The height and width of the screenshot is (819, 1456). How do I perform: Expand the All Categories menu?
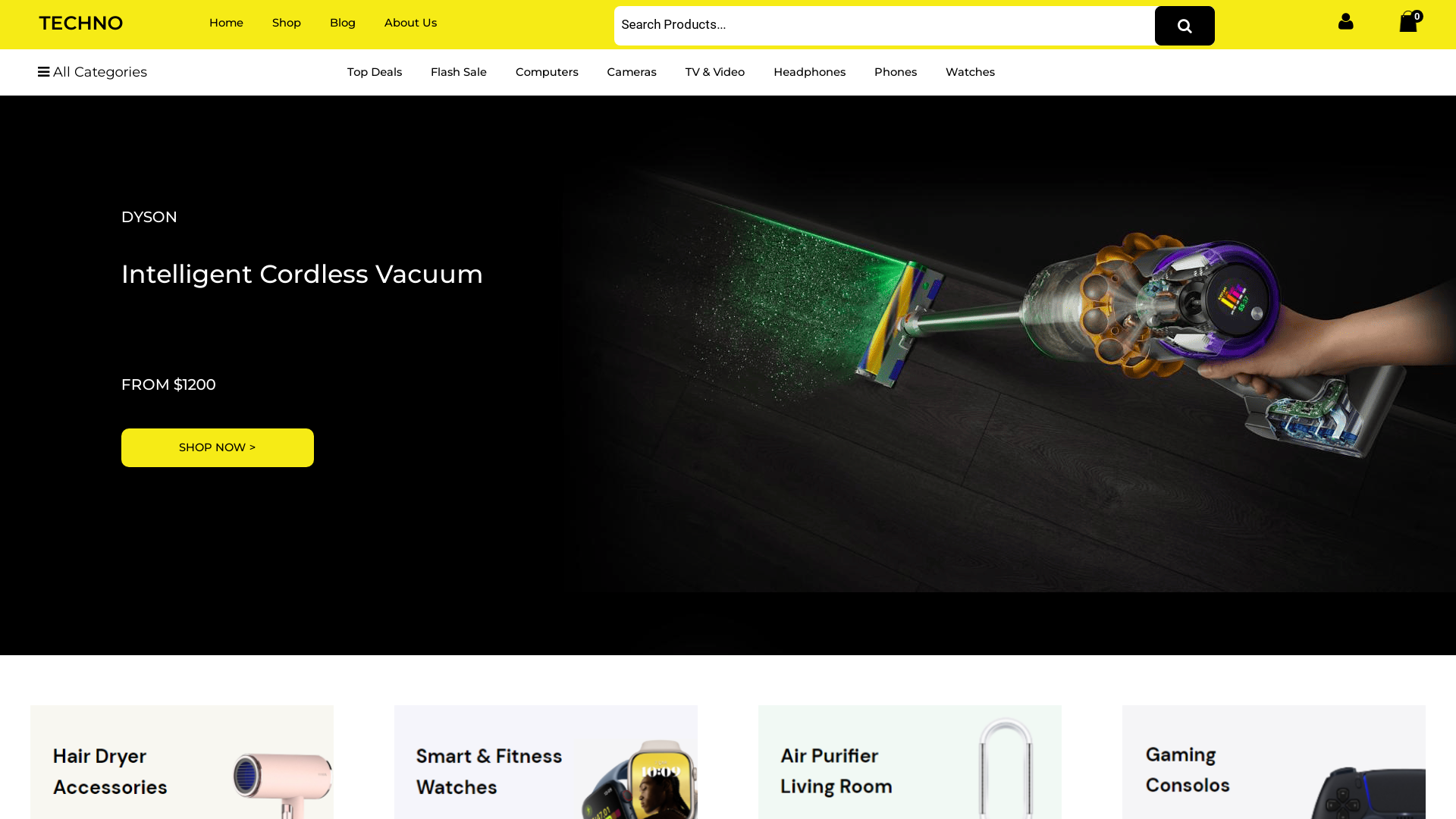click(x=93, y=72)
